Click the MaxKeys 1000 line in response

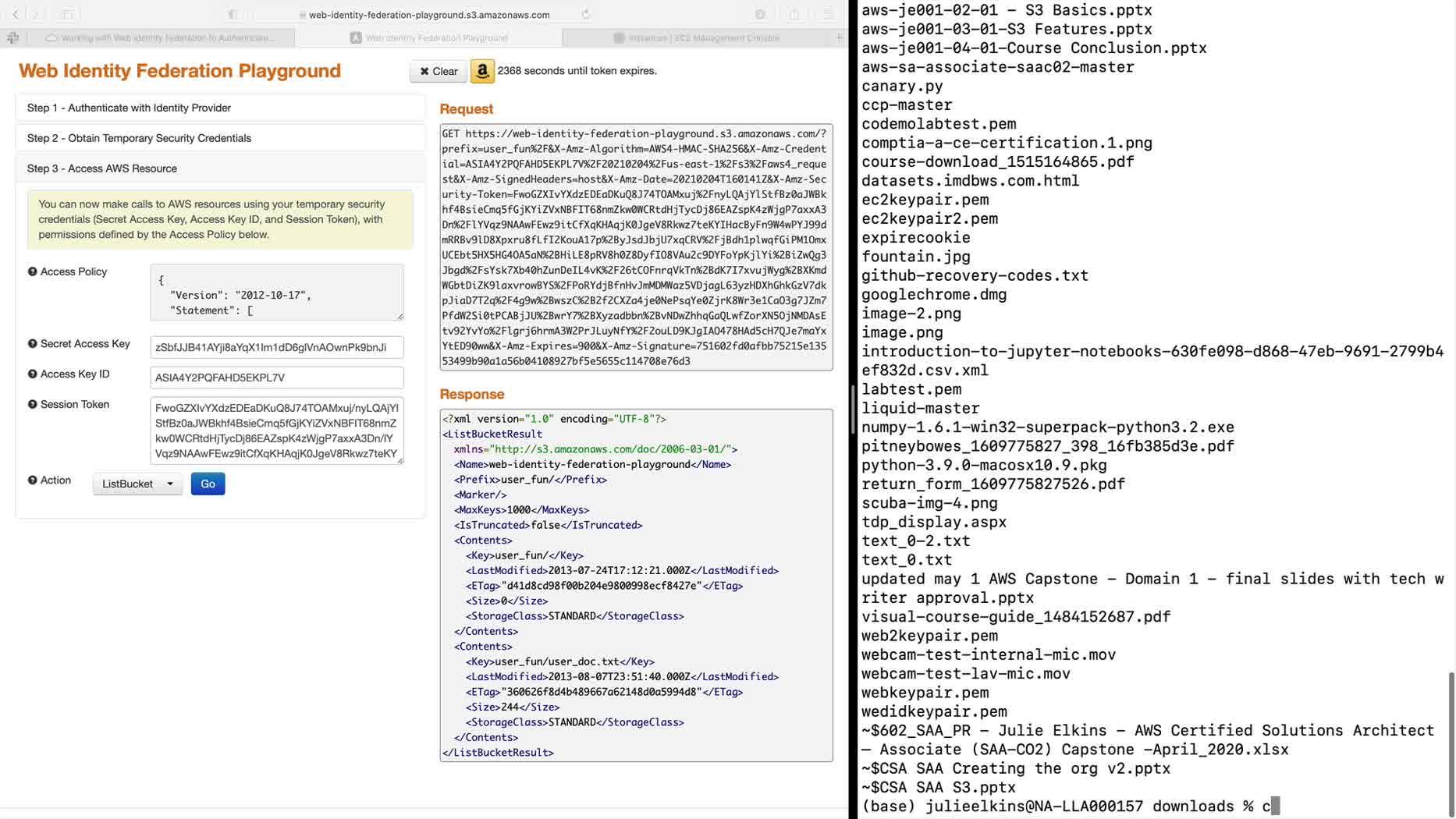coord(521,510)
